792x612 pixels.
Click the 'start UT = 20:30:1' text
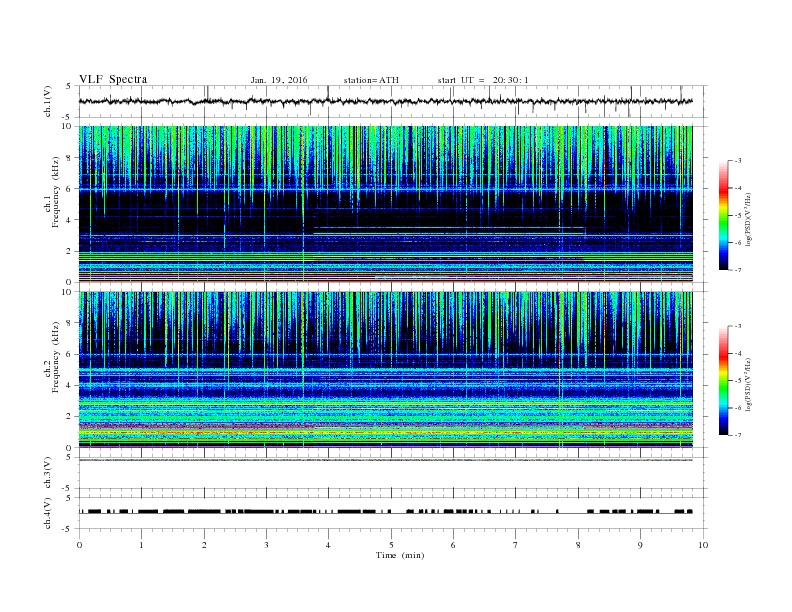483,80
